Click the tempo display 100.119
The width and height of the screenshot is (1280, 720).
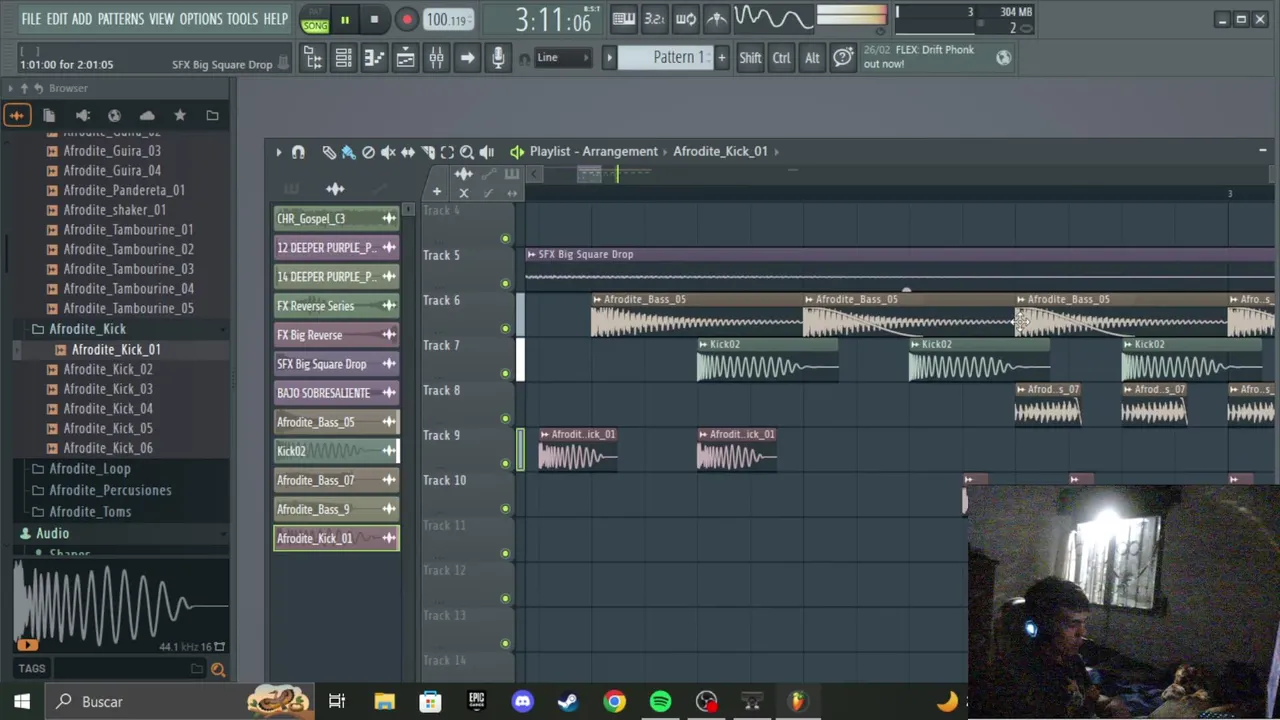click(x=447, y=20)
